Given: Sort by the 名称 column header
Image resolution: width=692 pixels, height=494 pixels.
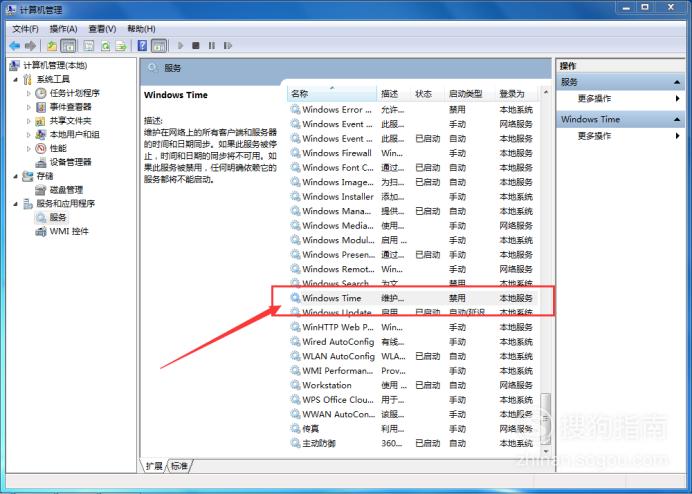Looking at the screenshot, I should tap(332, 94).
